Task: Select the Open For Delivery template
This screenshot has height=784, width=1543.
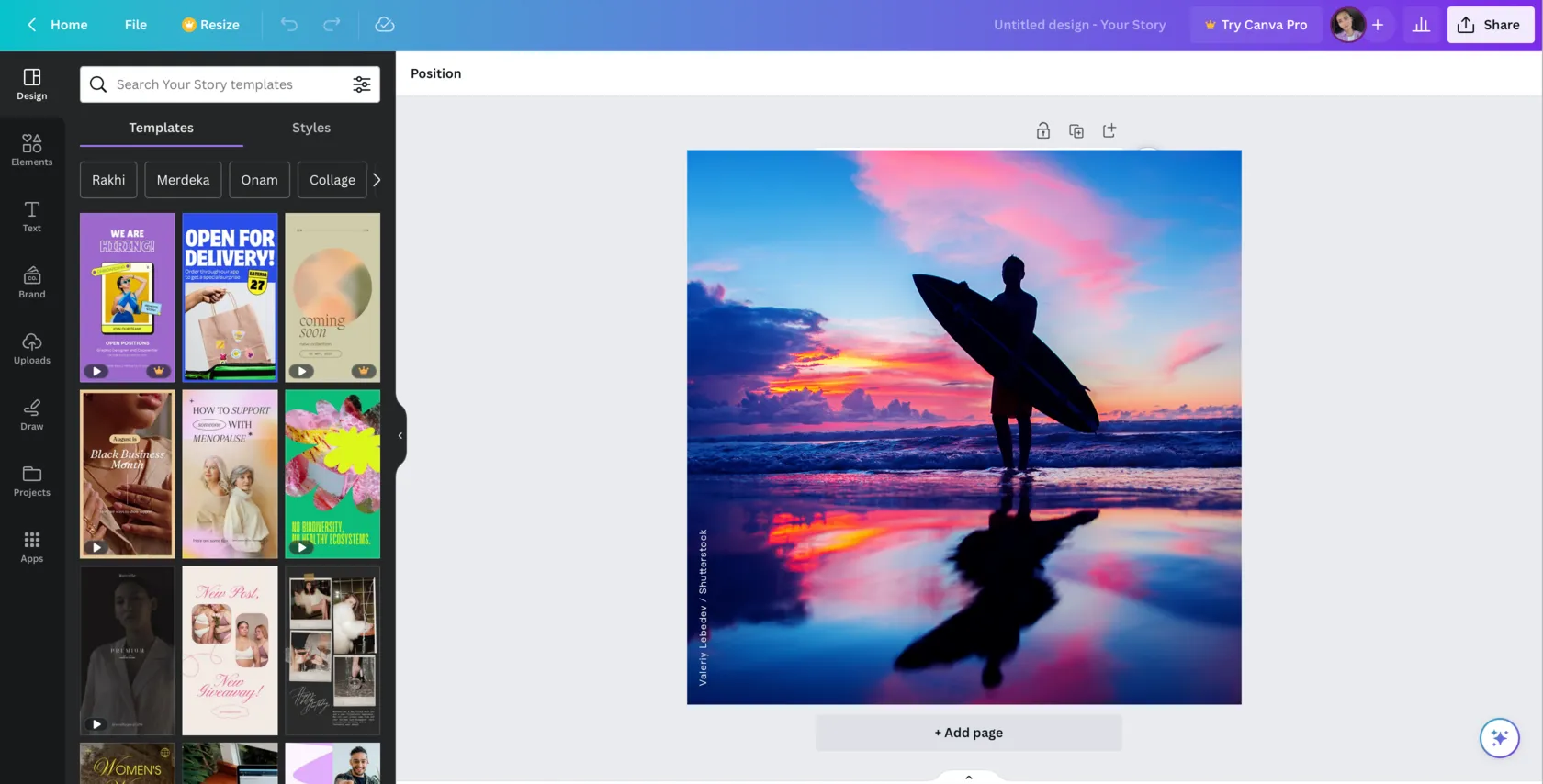Action: tap(230, 297)
